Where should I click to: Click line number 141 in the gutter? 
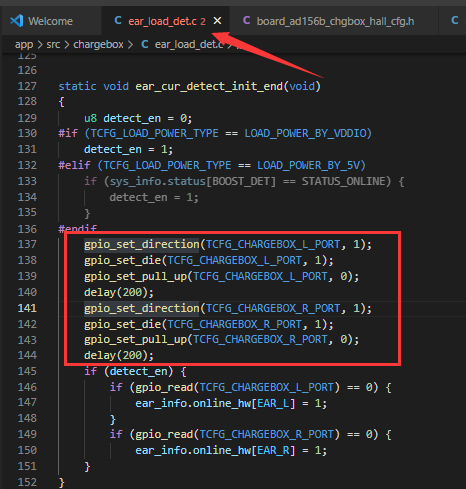pyautogui.click(x=27, y=308)
